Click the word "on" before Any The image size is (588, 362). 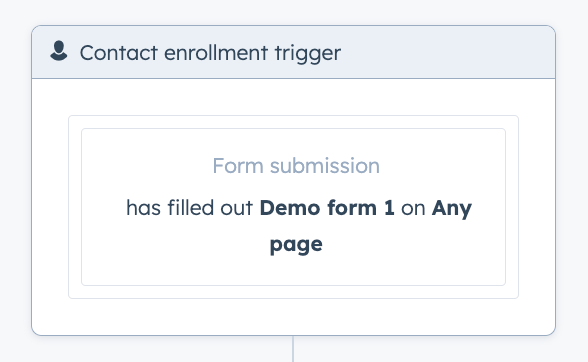click(413, 209)
